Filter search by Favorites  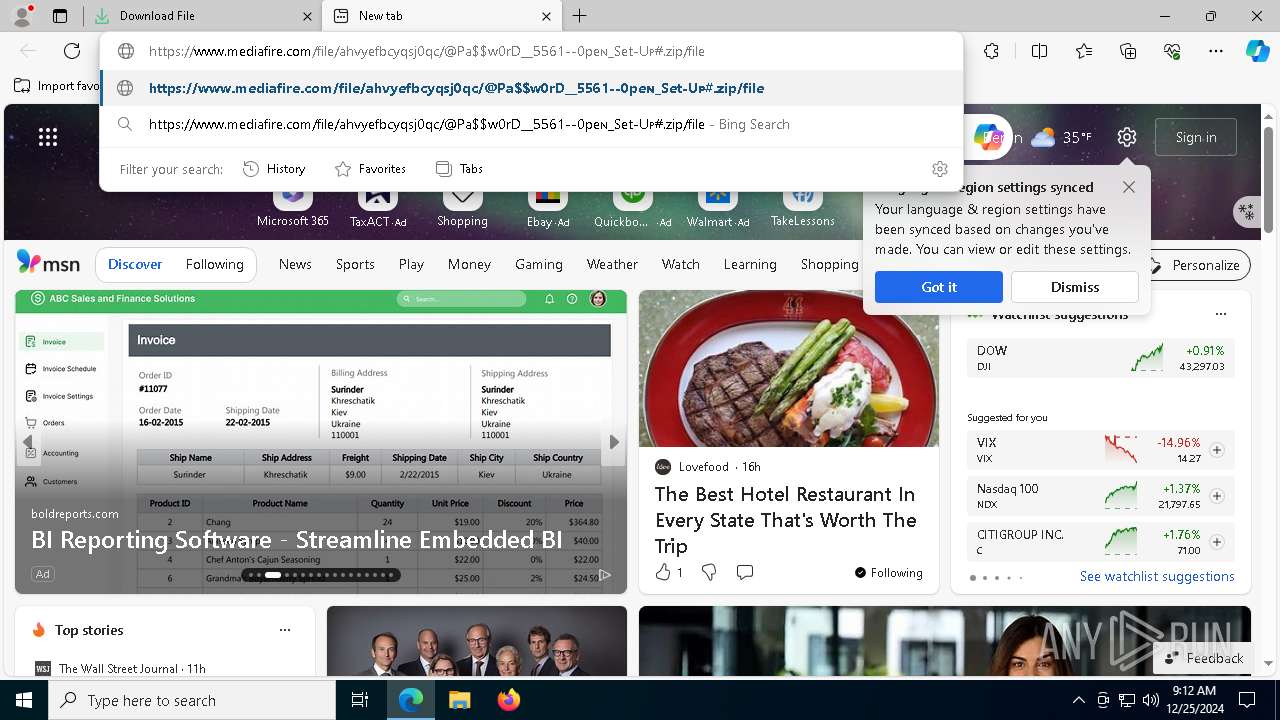pos(370,169)
